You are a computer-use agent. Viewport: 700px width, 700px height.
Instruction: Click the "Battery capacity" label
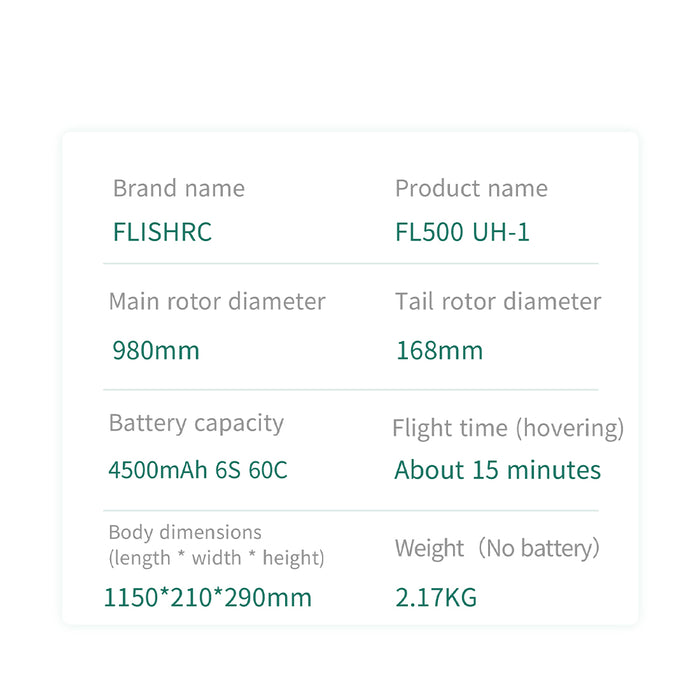tap(196, 423)
